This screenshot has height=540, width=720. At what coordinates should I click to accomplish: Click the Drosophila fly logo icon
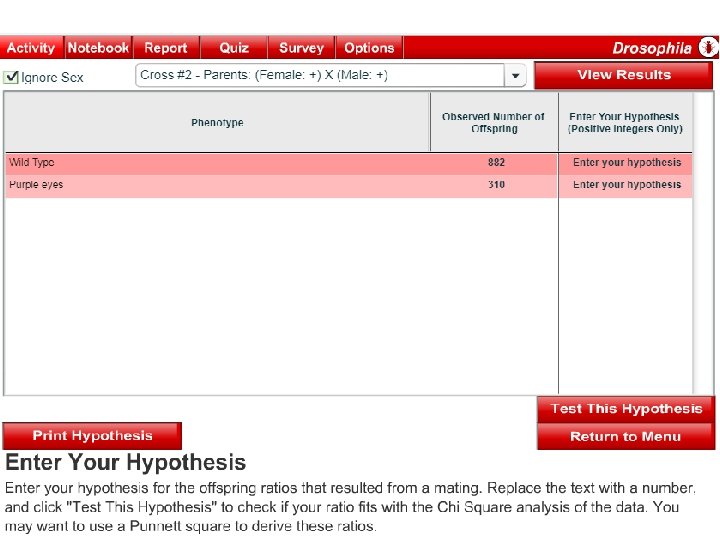pyautogui.click(x=709, y=47)
